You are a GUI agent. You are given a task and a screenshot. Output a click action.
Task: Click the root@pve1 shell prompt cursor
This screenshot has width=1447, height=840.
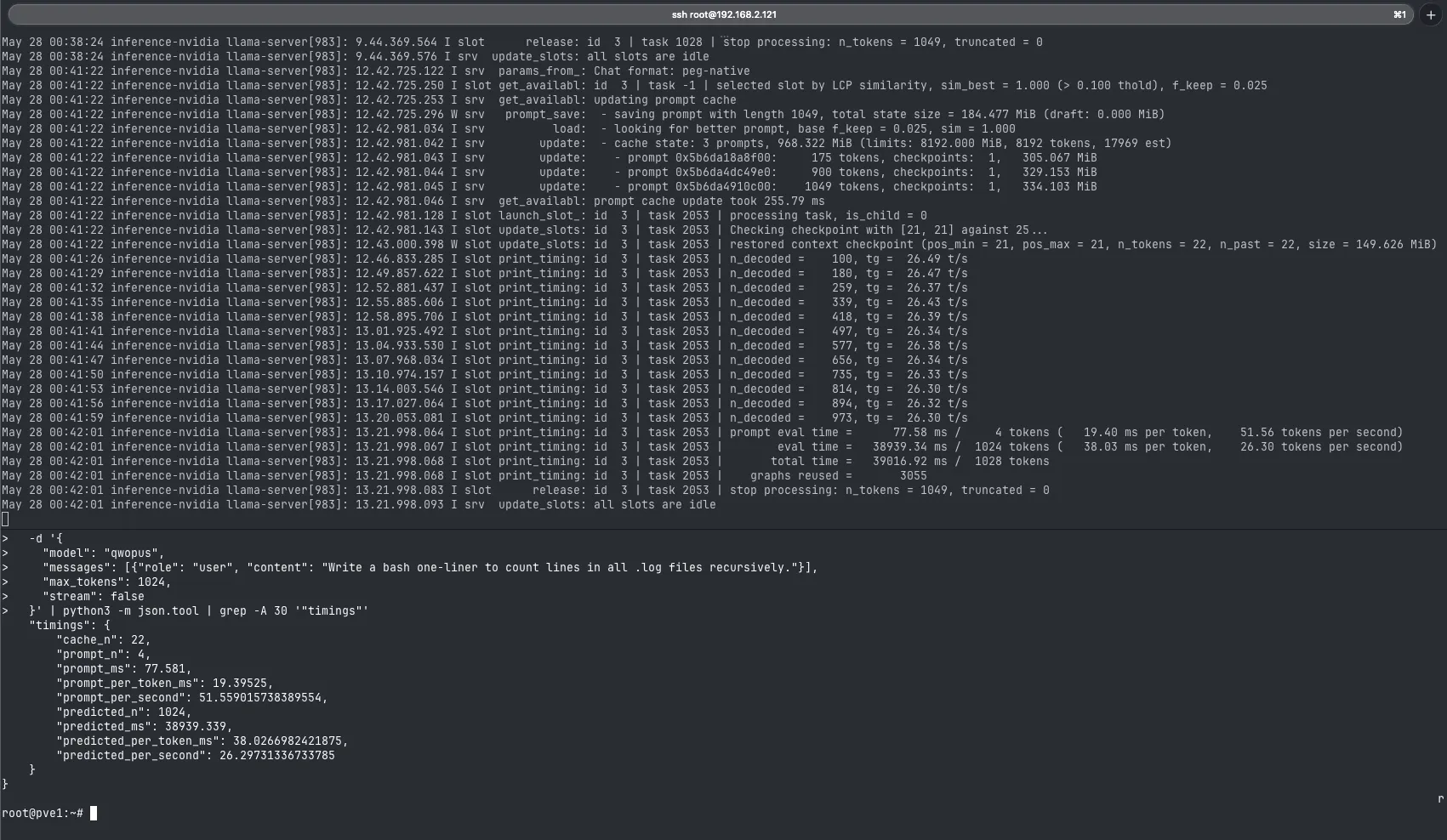click(x=94, y=814)
